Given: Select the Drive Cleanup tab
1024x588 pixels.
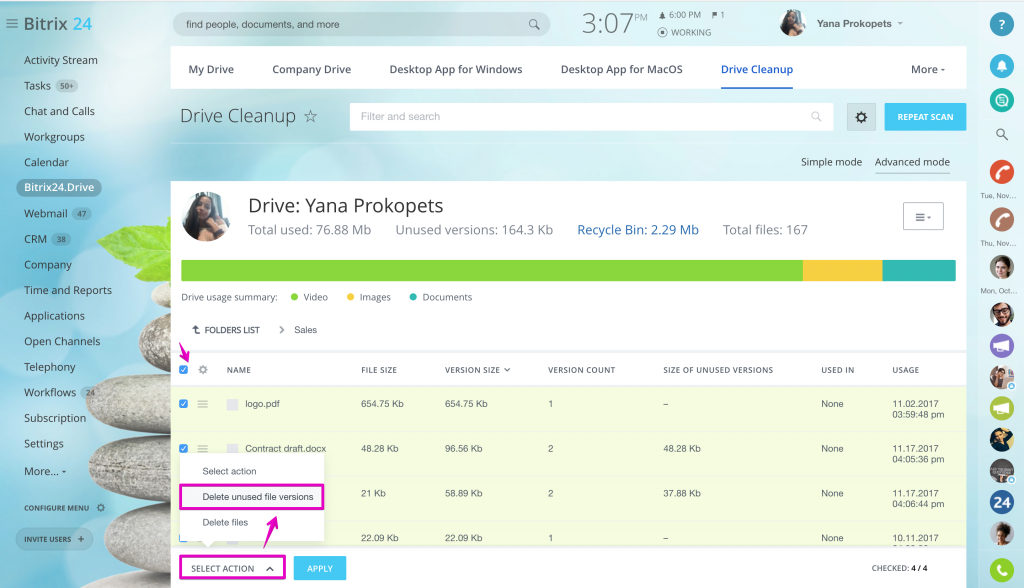Looking at the screenshot, I should 757,69.
